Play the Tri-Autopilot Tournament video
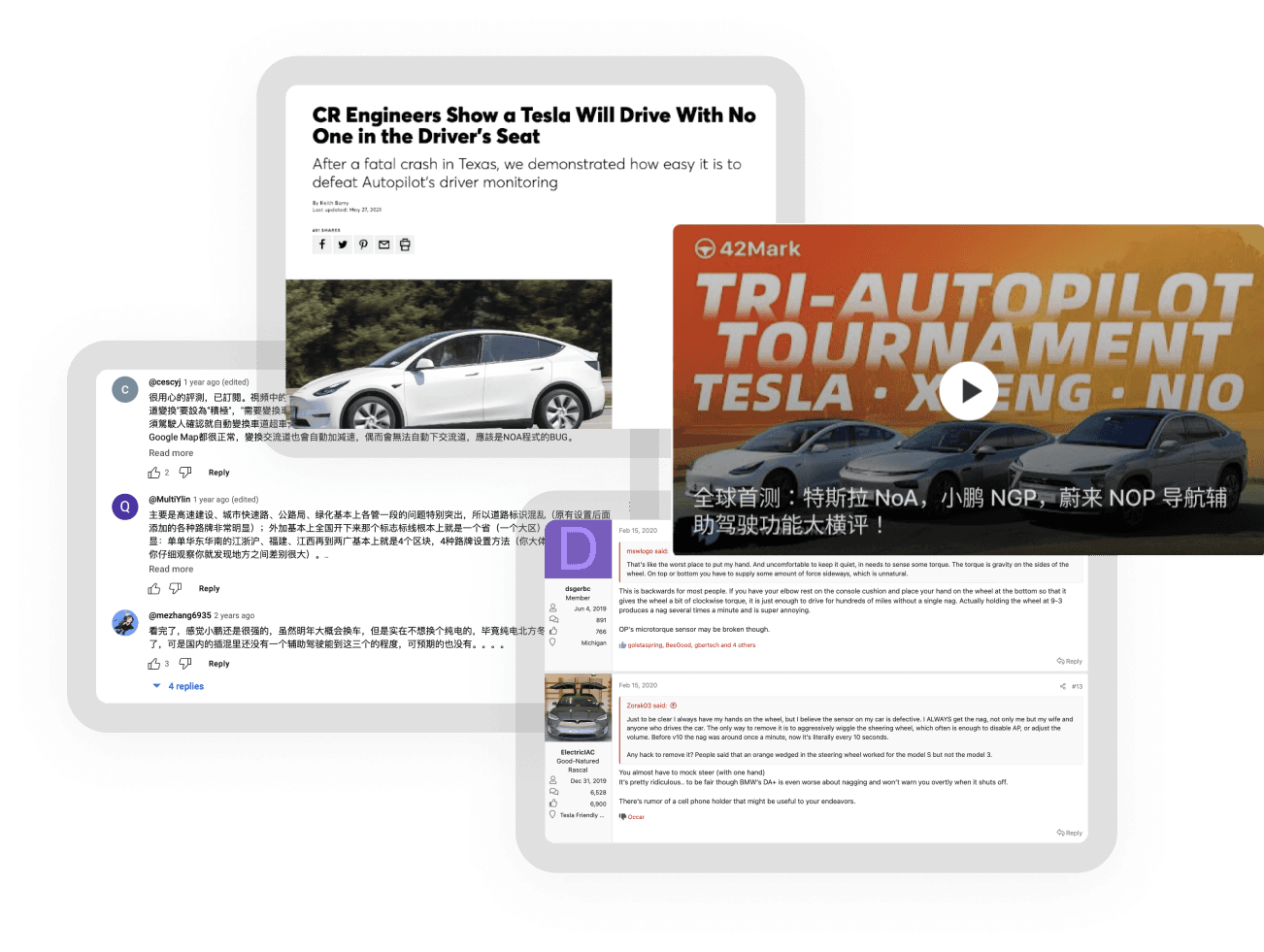This screenshot has height=952, width=1264. point(969,390)
